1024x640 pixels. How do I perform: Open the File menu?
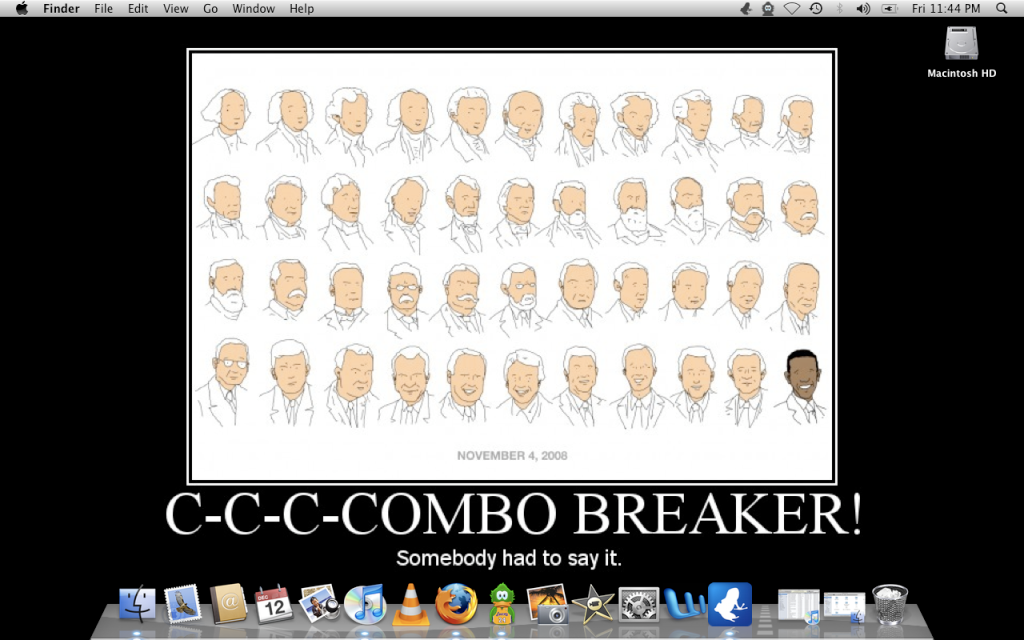[103, 8]
